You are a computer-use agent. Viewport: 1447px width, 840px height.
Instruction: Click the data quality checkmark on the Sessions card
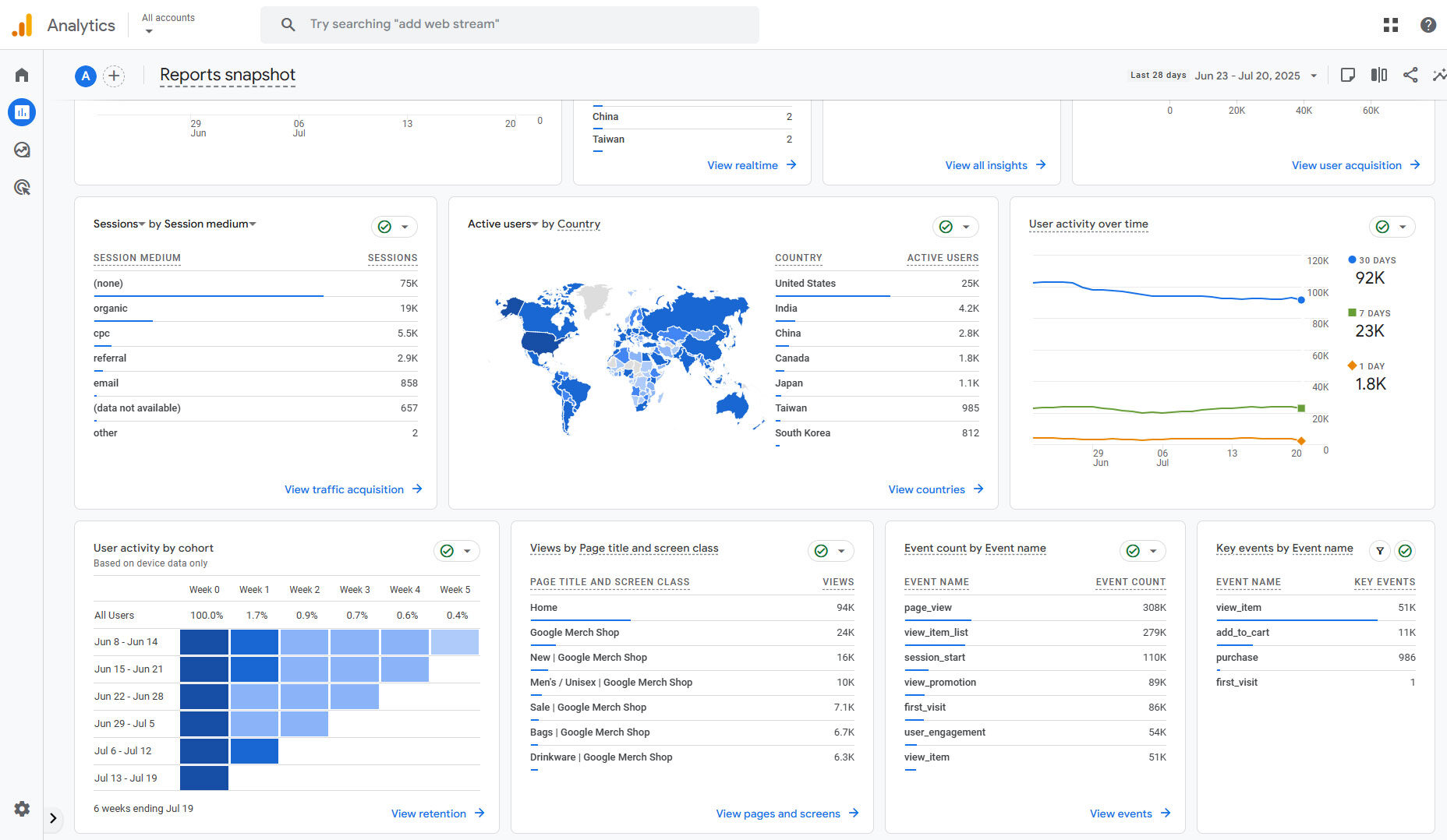[385, 226]
